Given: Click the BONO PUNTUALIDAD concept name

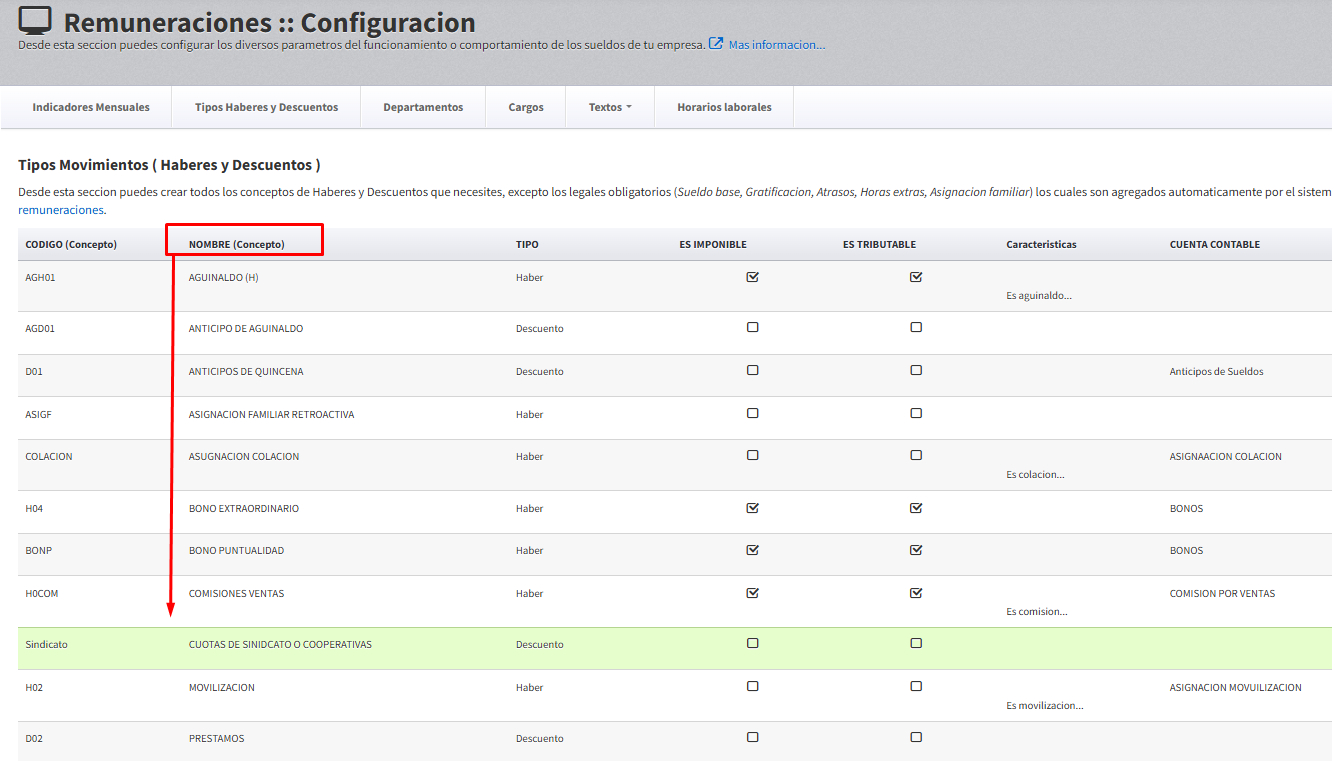Looking at the screenshot, I should tap(237, 551).
